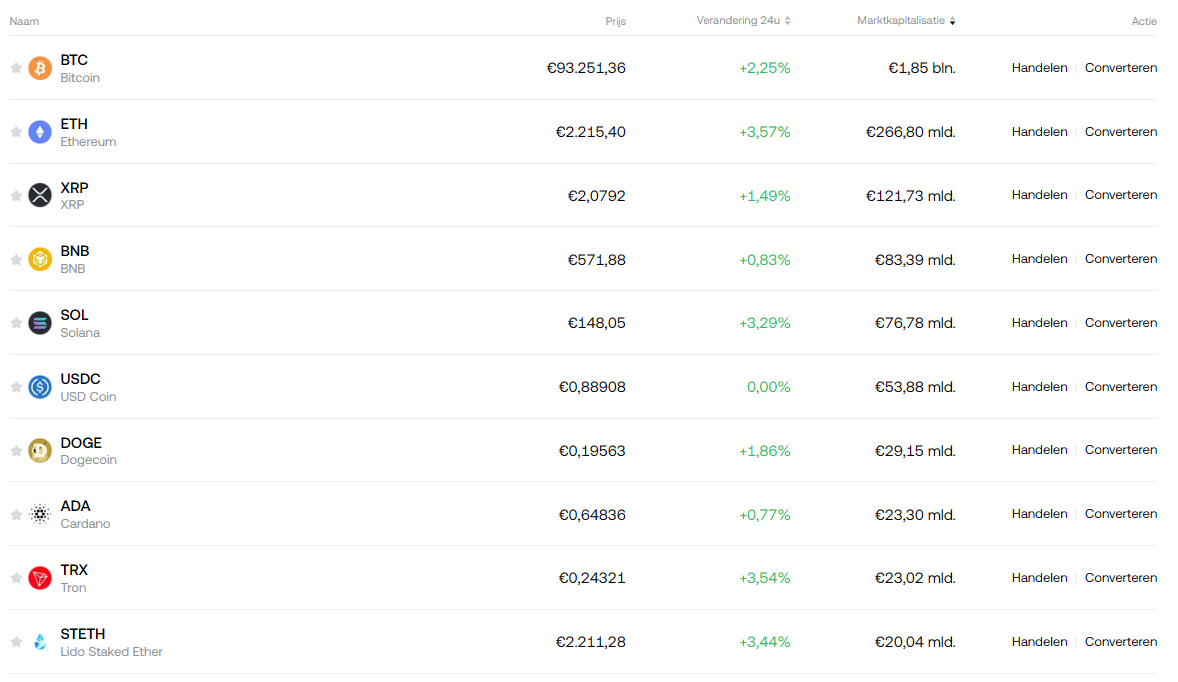
Task: Toggle the favorite star for USDC
Action: [x=16, y=387]
